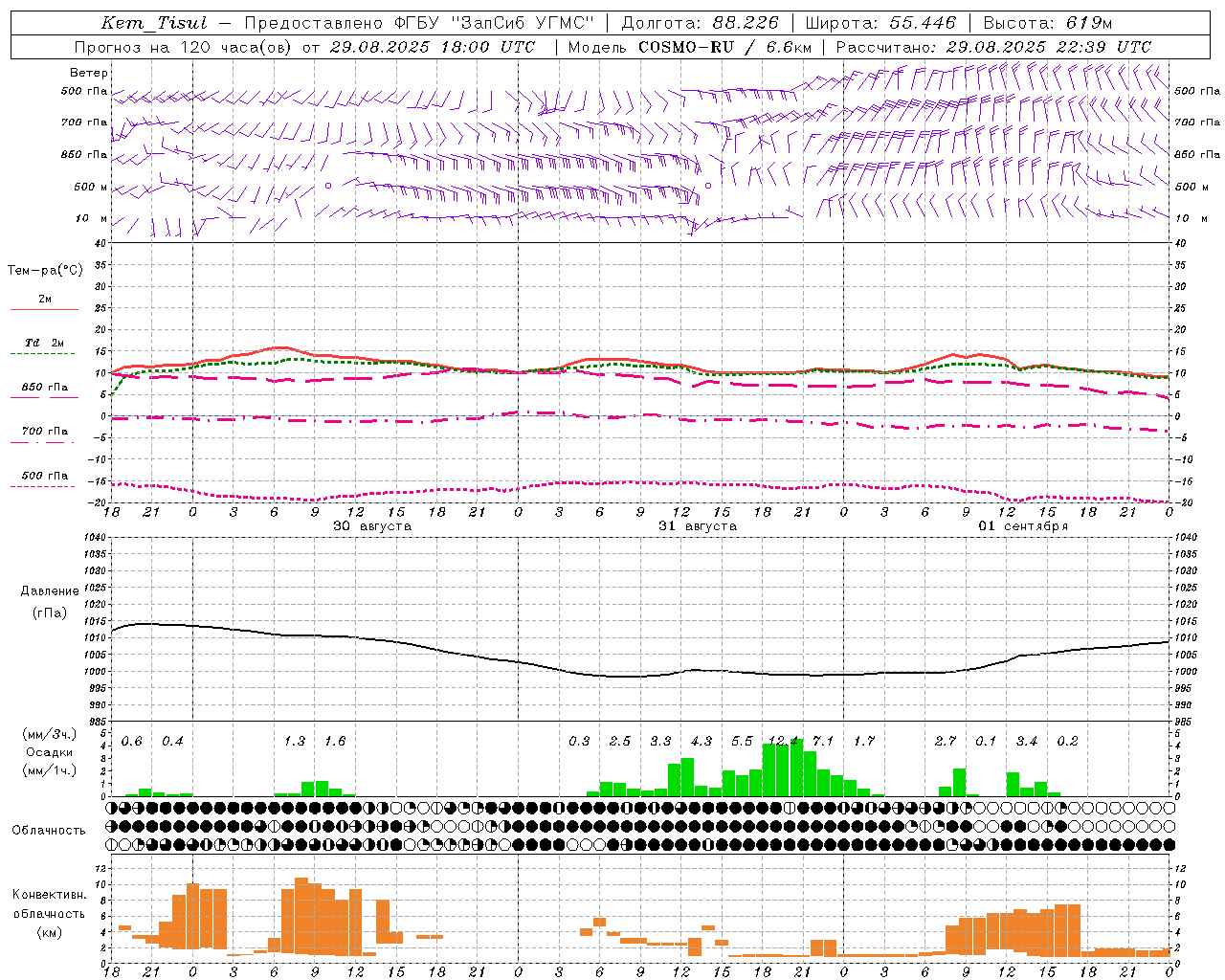
Task: Click the 5.5 precipitation total value
Action: [742, 742]
